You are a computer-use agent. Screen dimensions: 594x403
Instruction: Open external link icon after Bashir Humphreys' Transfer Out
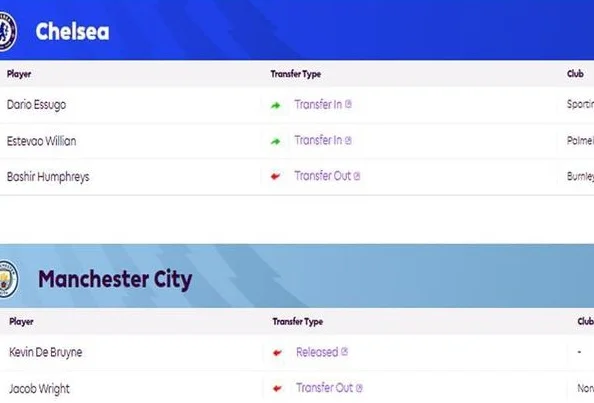click(357, 176)
